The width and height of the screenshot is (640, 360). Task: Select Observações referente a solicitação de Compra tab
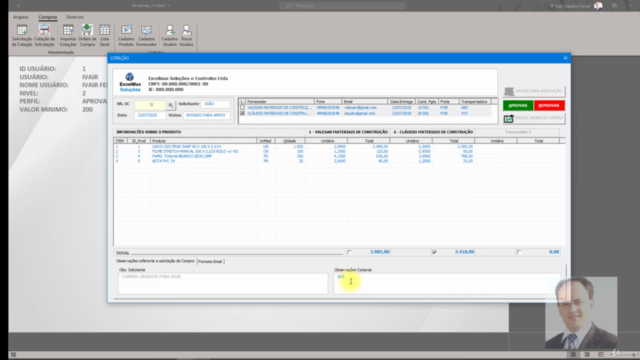(155, 261)
